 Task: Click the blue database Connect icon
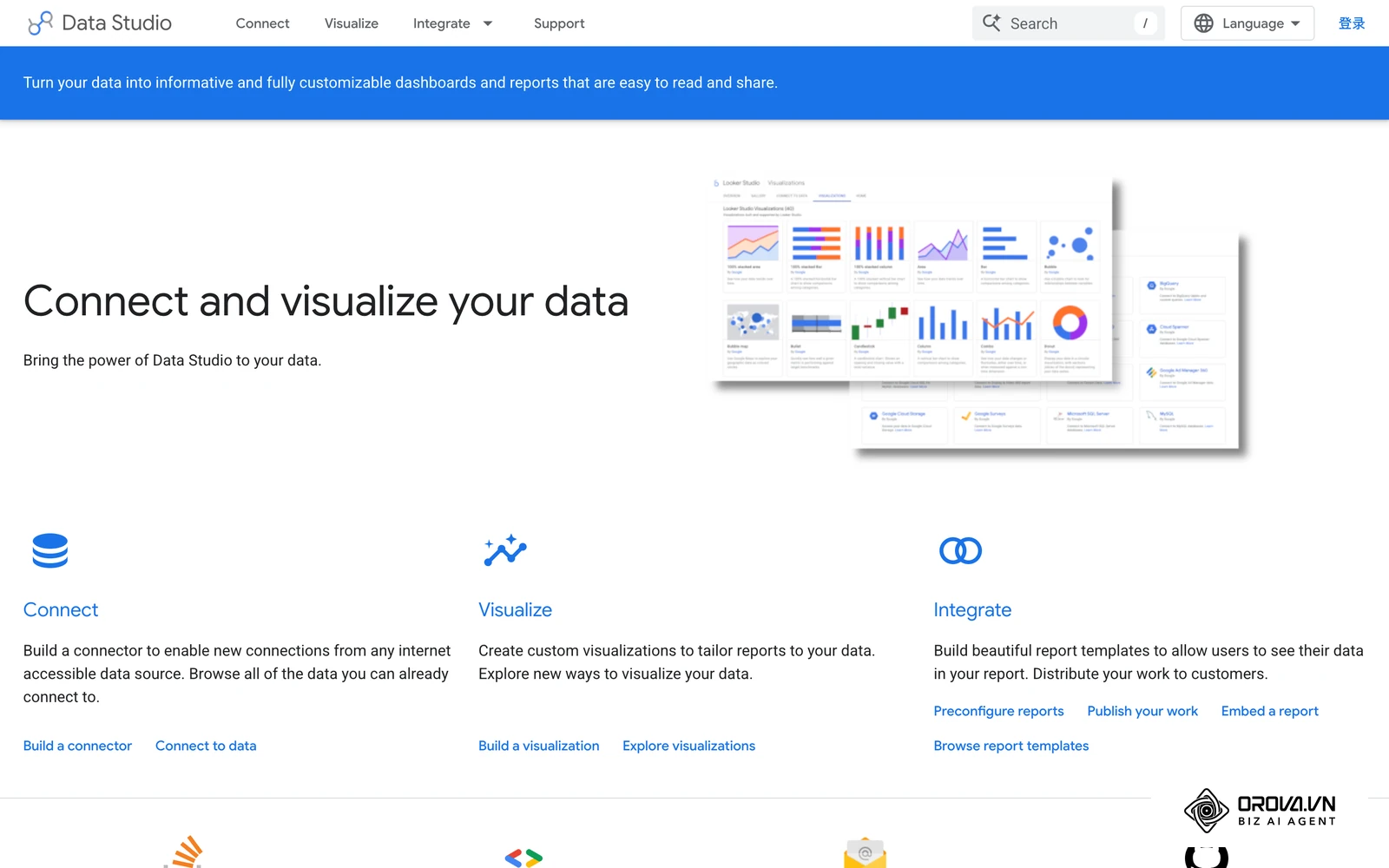[x=50, y=551]
